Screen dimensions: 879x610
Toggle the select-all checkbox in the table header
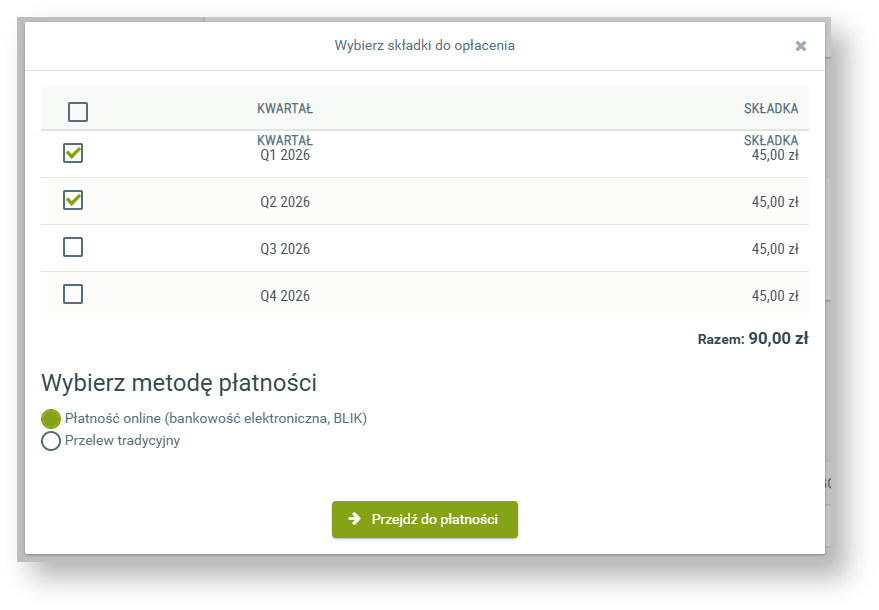(x=77, y=112)
